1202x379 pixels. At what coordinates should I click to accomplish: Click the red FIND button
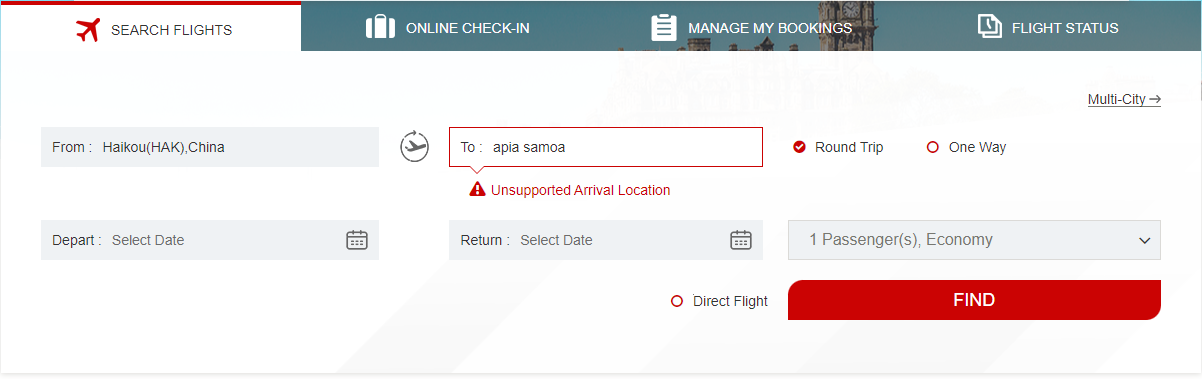coord(975,300)
